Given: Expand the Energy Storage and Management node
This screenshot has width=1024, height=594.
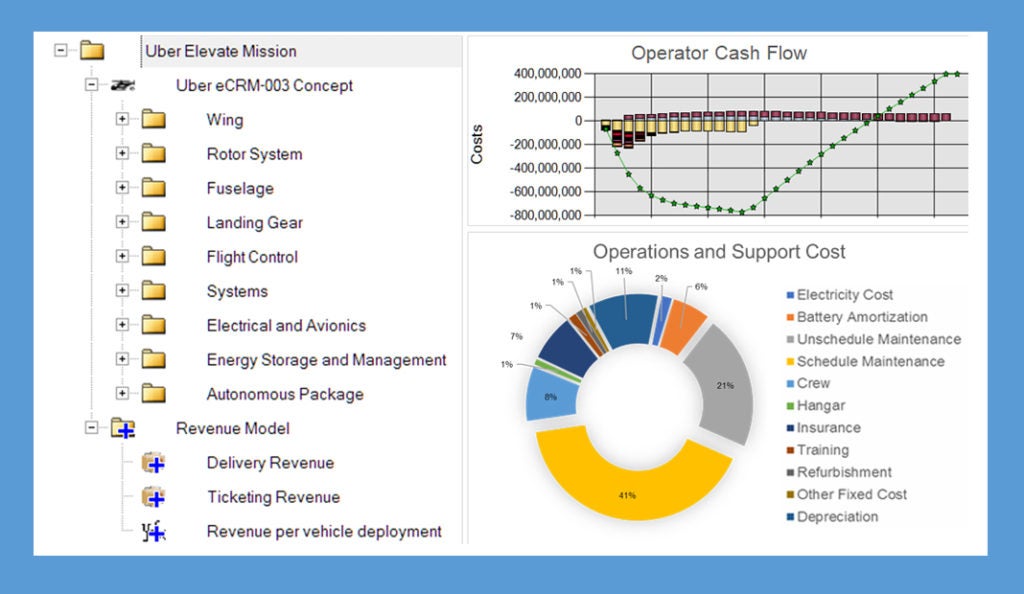Looking at the screenshot, I should click(122, 359).
